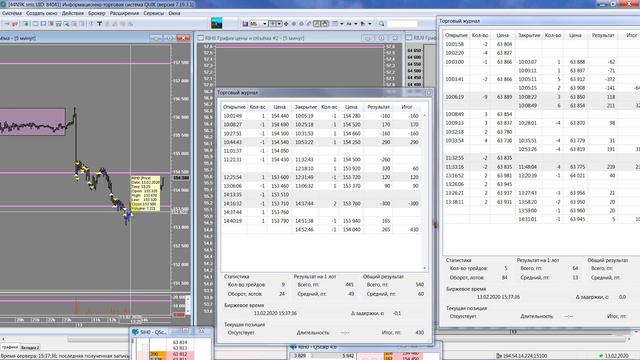
Task: Click the 63 812 price row in SiH0 order book
Action: pyautogui.click(x=180, y=354)
